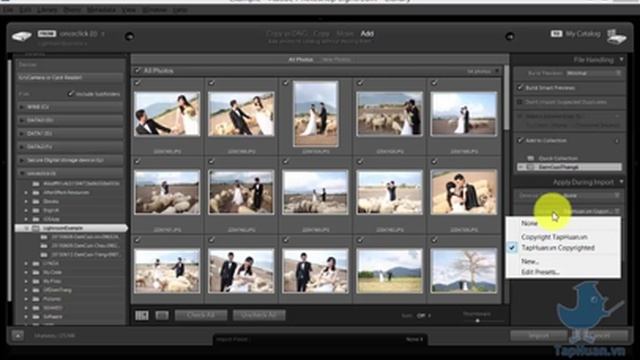Screen dimensions: 640x360
Task: Toggle Include Subfolders checkbox
Action: pyautogui.click(x=71, y=94)
